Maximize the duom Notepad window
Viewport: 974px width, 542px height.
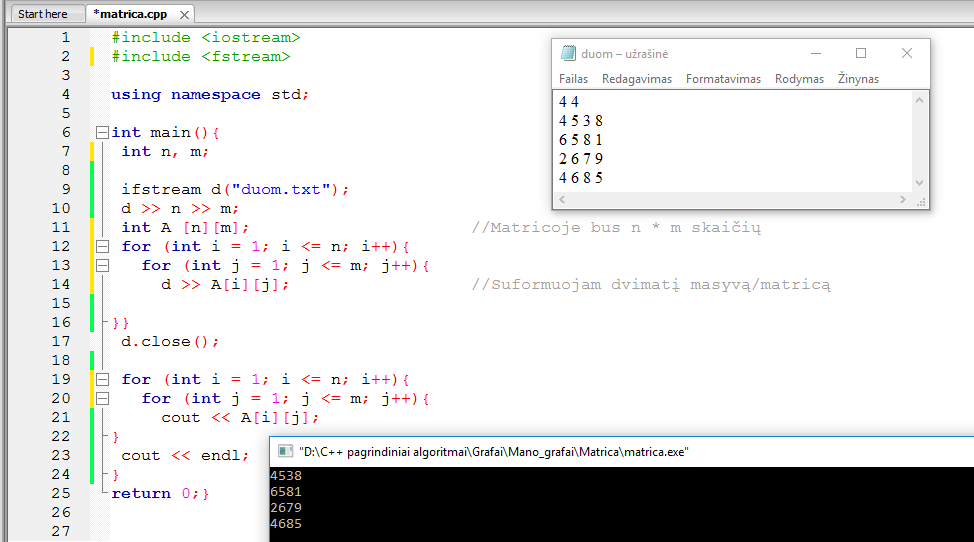(x=861, y=53)
